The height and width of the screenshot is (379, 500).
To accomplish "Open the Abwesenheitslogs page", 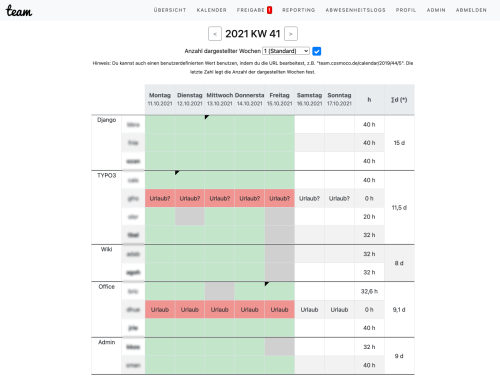I will pyautogui.click(x=355, y=10).
